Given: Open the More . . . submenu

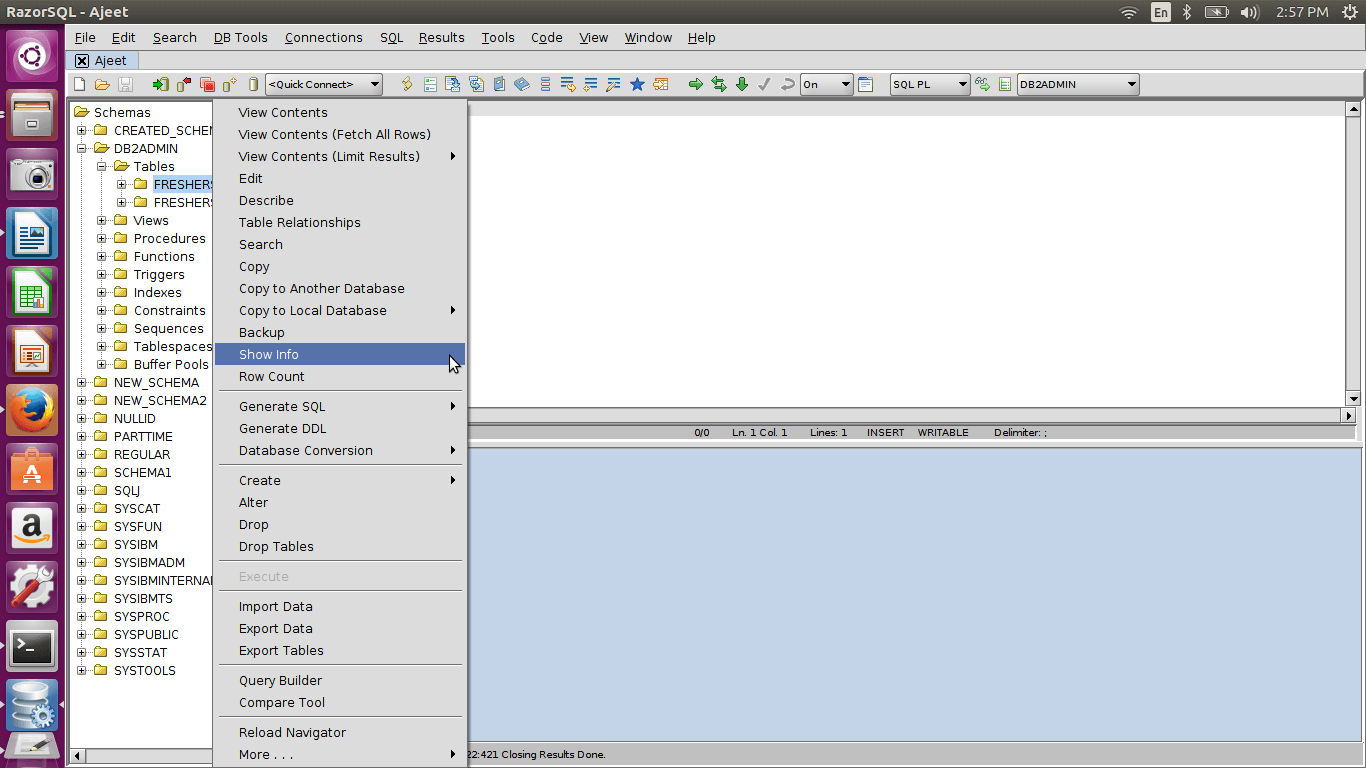Looking at the screenshot, I should pyautogui.click(x=340, y=755).
